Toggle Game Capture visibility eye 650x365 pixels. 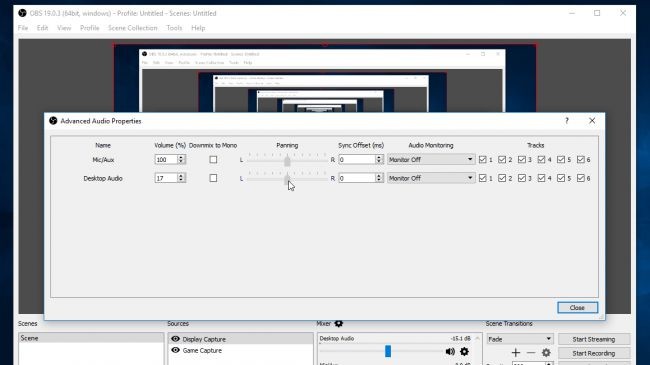coord(175,350)
